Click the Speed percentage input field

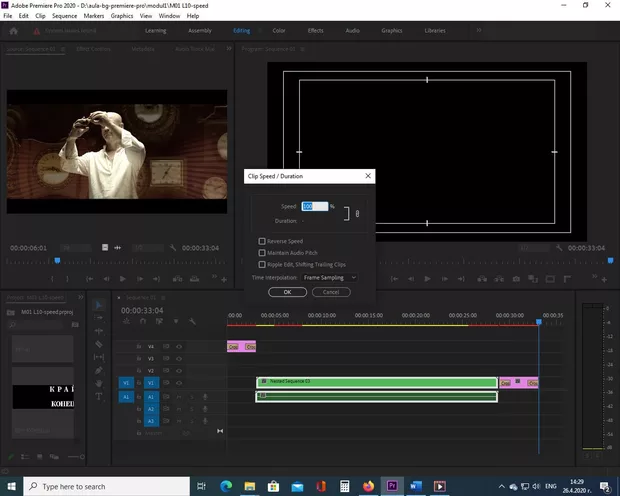314,206
